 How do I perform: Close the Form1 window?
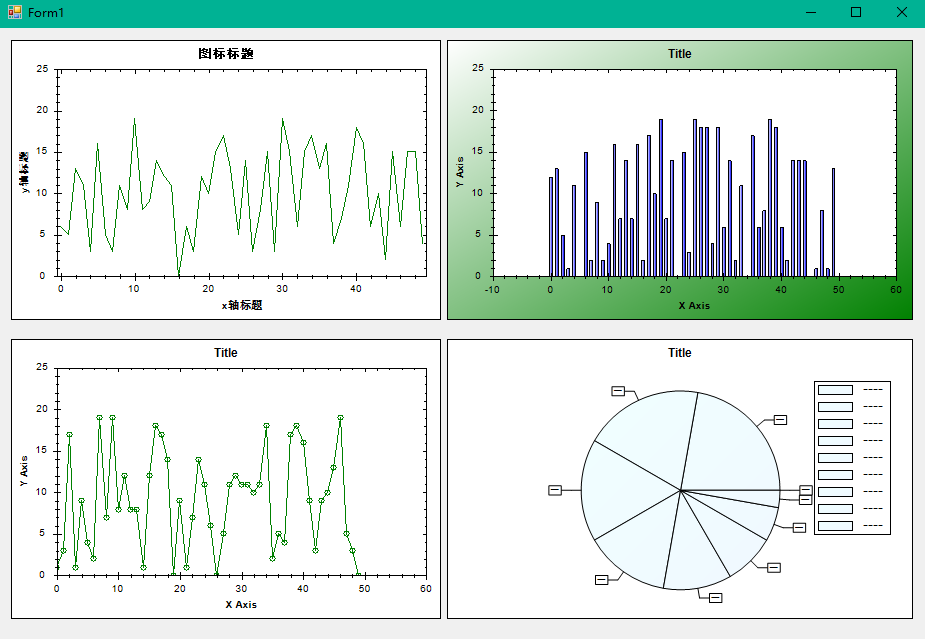(x=901, y=12)
